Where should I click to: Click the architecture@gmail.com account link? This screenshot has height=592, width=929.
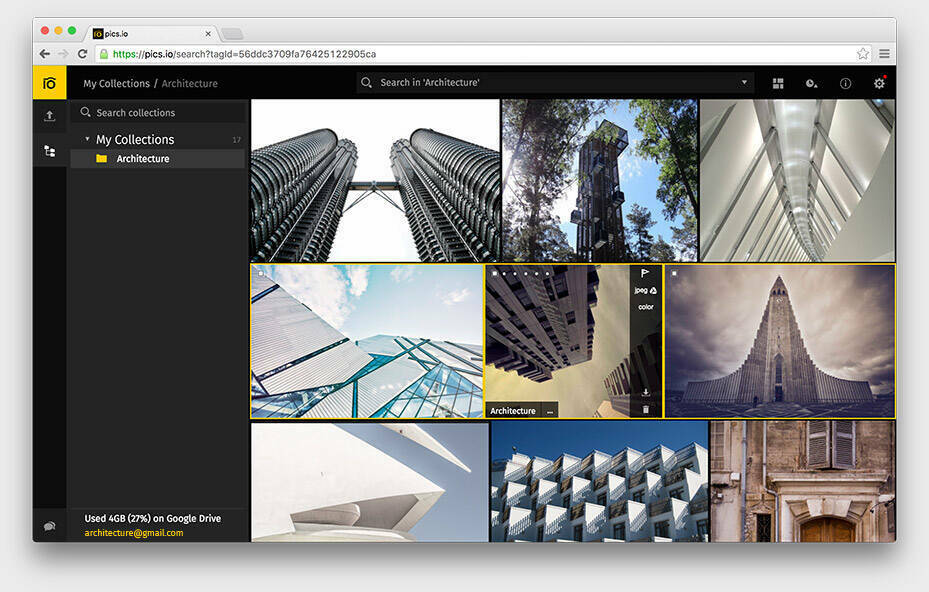tap(134, 533)
